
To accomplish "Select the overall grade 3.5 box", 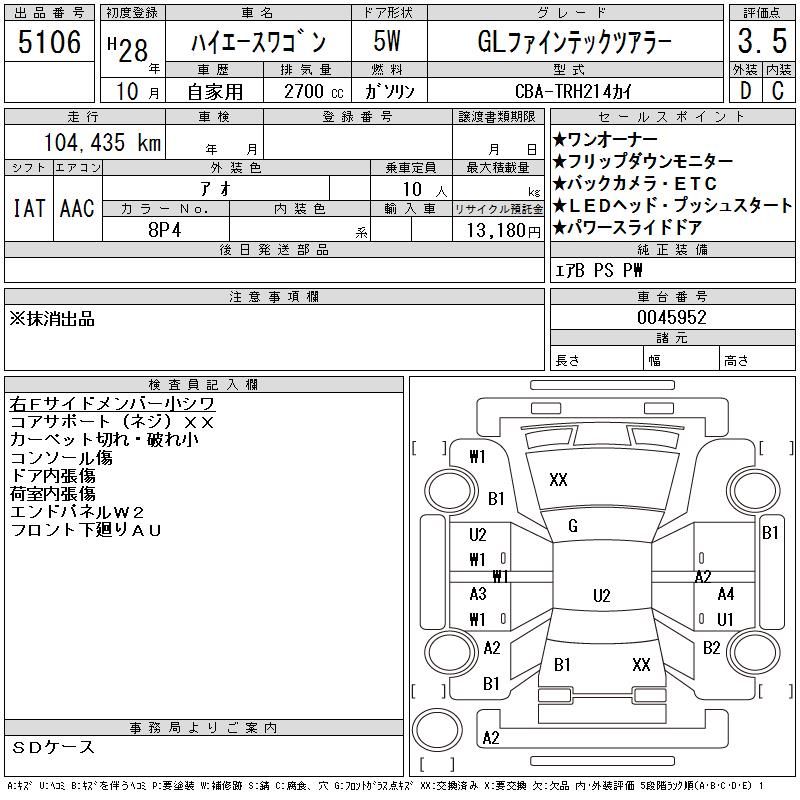I will [762, 41].
